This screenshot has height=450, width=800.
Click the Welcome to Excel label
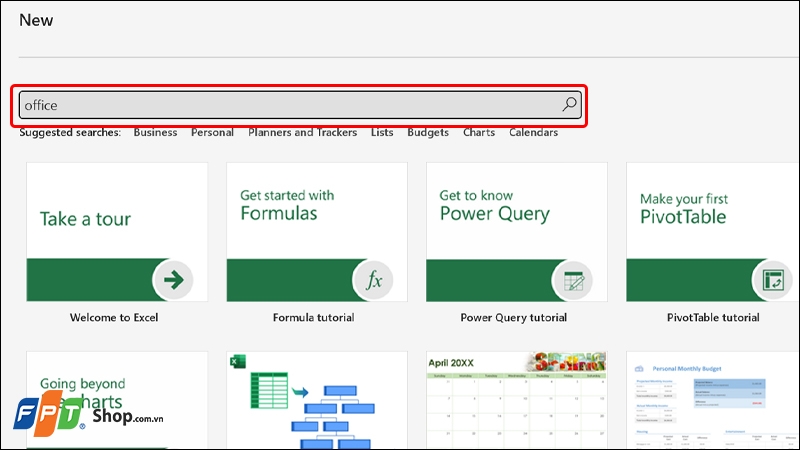114,317
